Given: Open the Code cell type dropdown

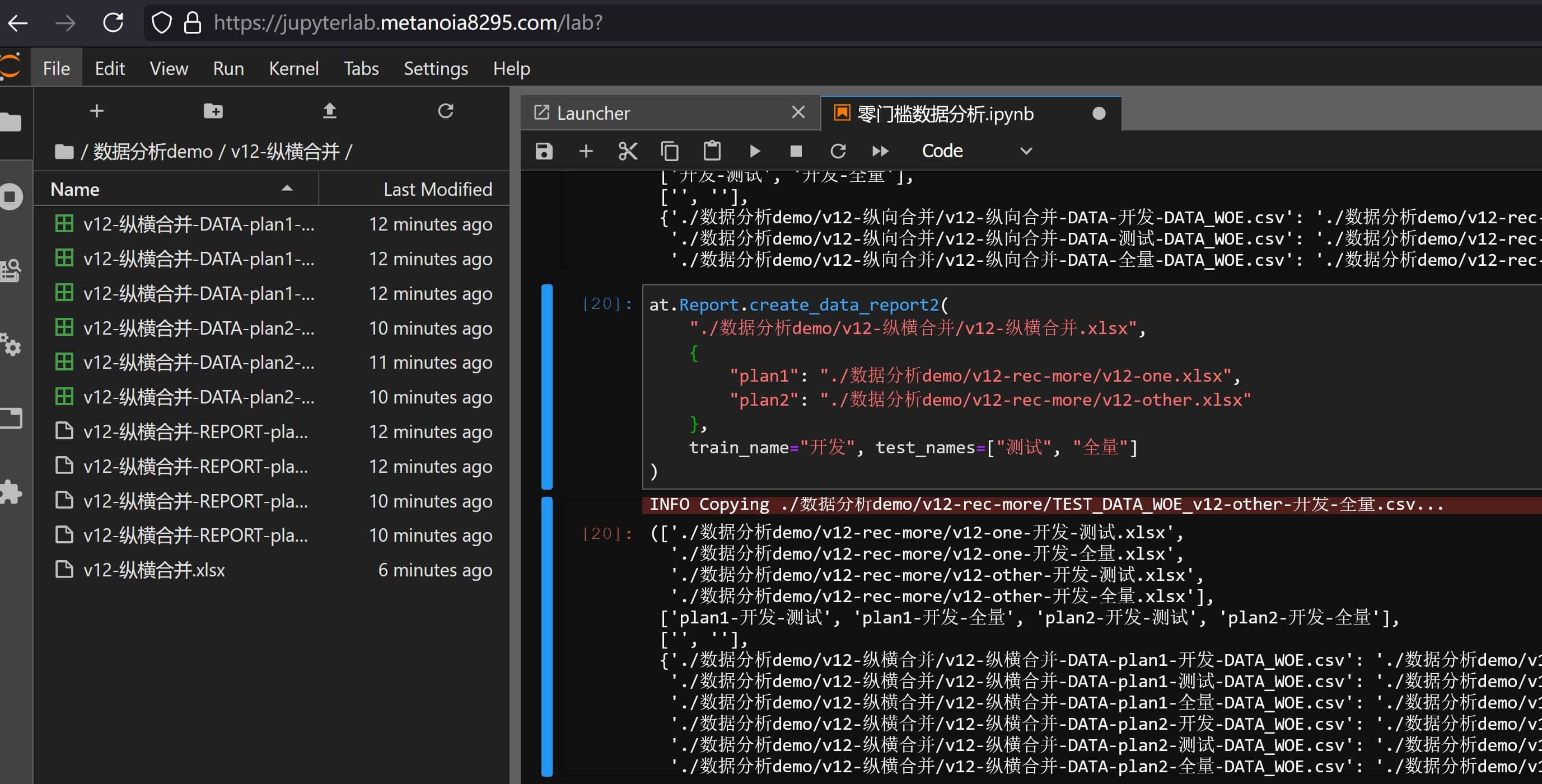Looking at the screenshot, I should coord(976,151).
